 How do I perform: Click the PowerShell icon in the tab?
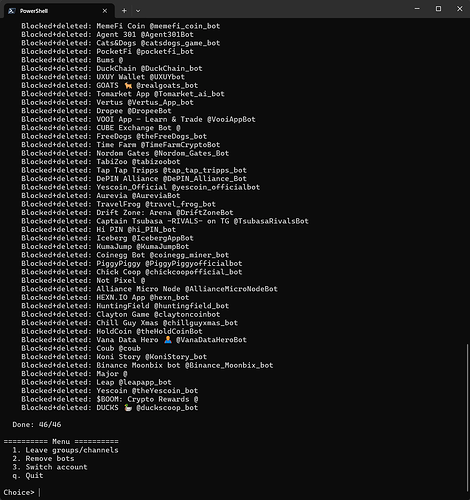coord(12,11)
